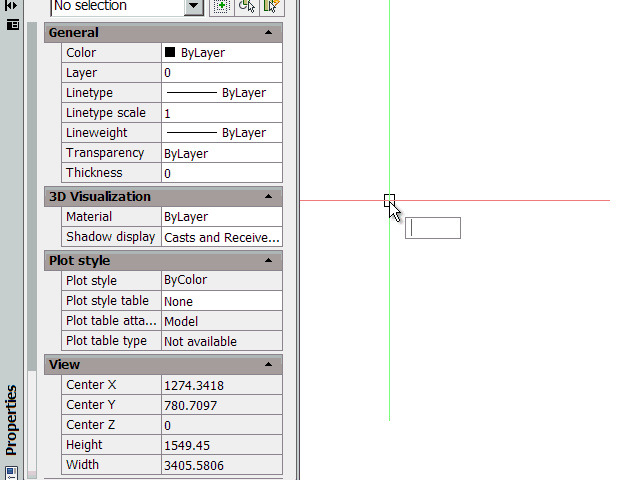Viewport: 640px width, 480px height.
Task: Click the Properties palette title bar label
Action: click(x=11, y=420)
